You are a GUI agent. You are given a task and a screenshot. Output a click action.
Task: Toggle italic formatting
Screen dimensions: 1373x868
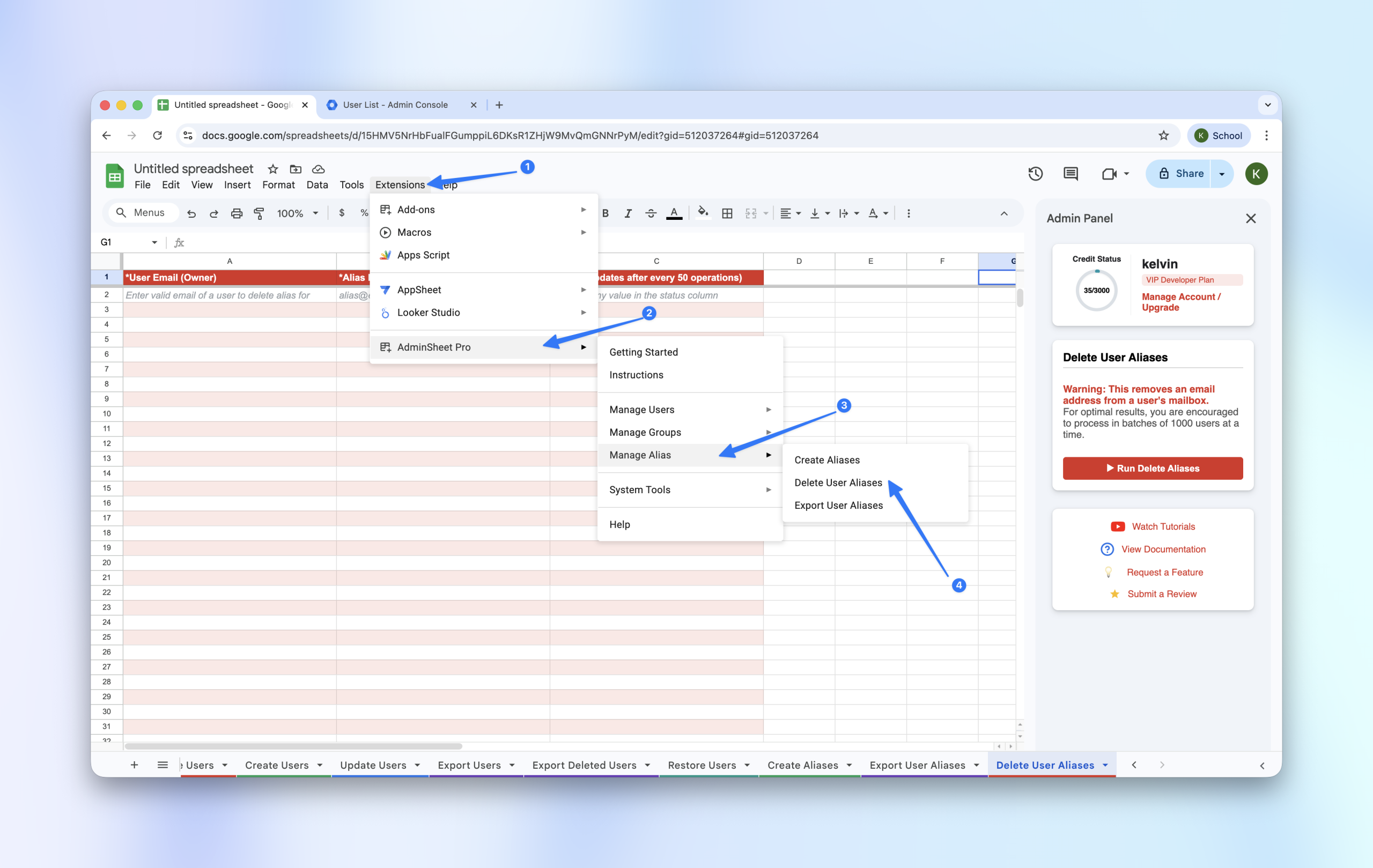point(628,213)
